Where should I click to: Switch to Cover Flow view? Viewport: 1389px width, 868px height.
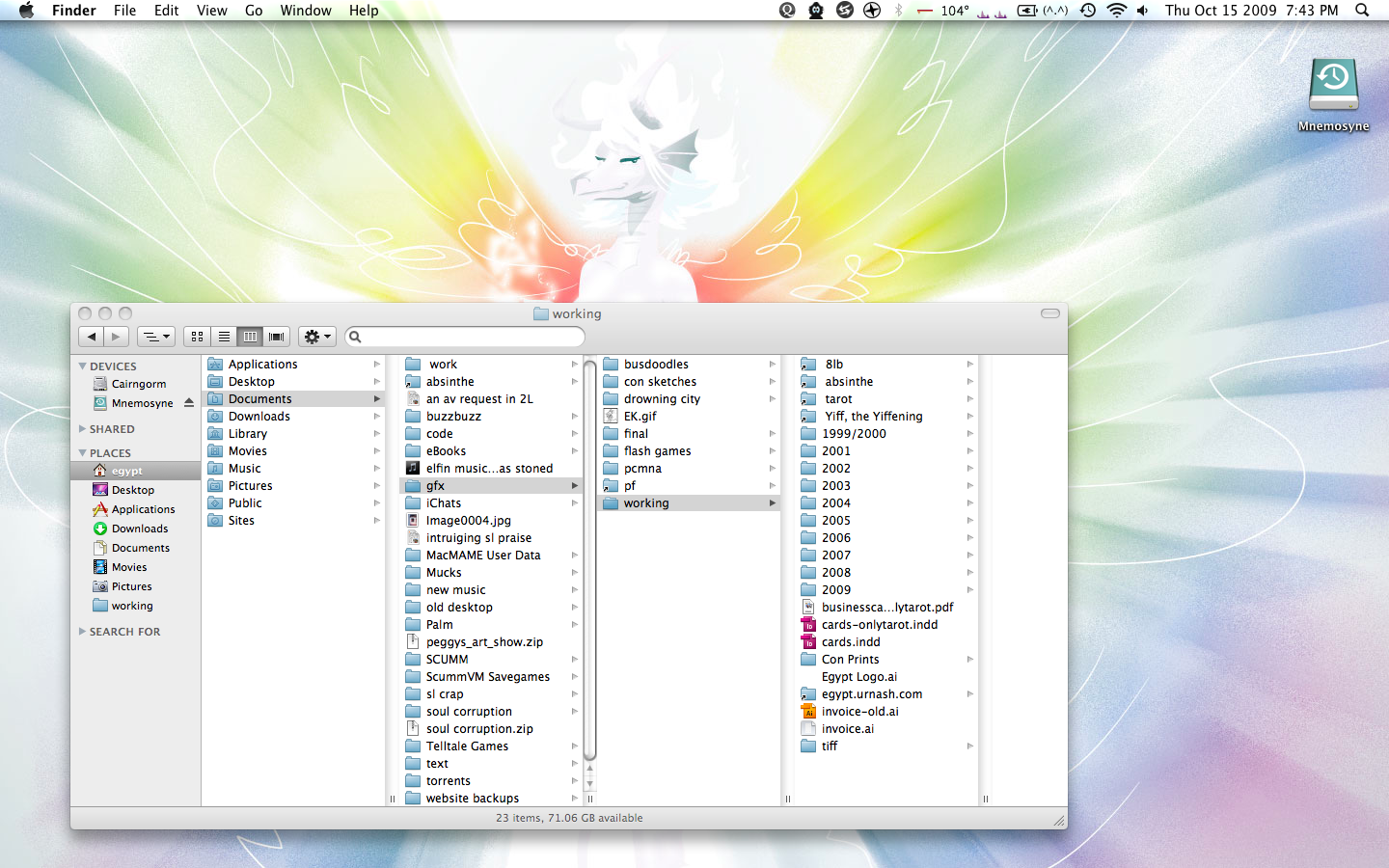click(x=277, y=337)
